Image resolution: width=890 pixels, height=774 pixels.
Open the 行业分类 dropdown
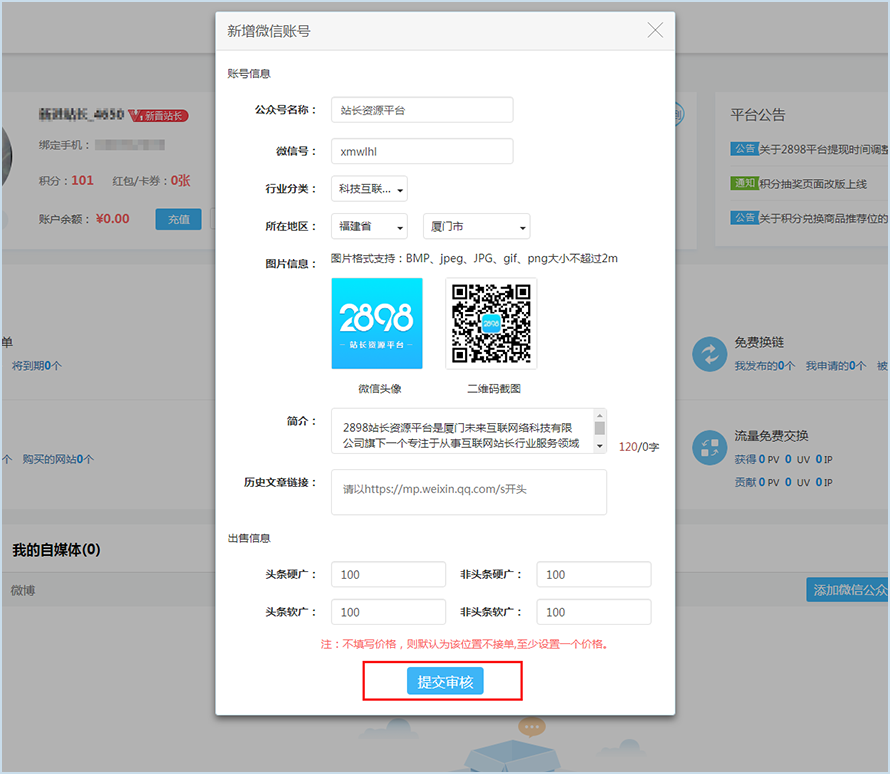(369, 189)
